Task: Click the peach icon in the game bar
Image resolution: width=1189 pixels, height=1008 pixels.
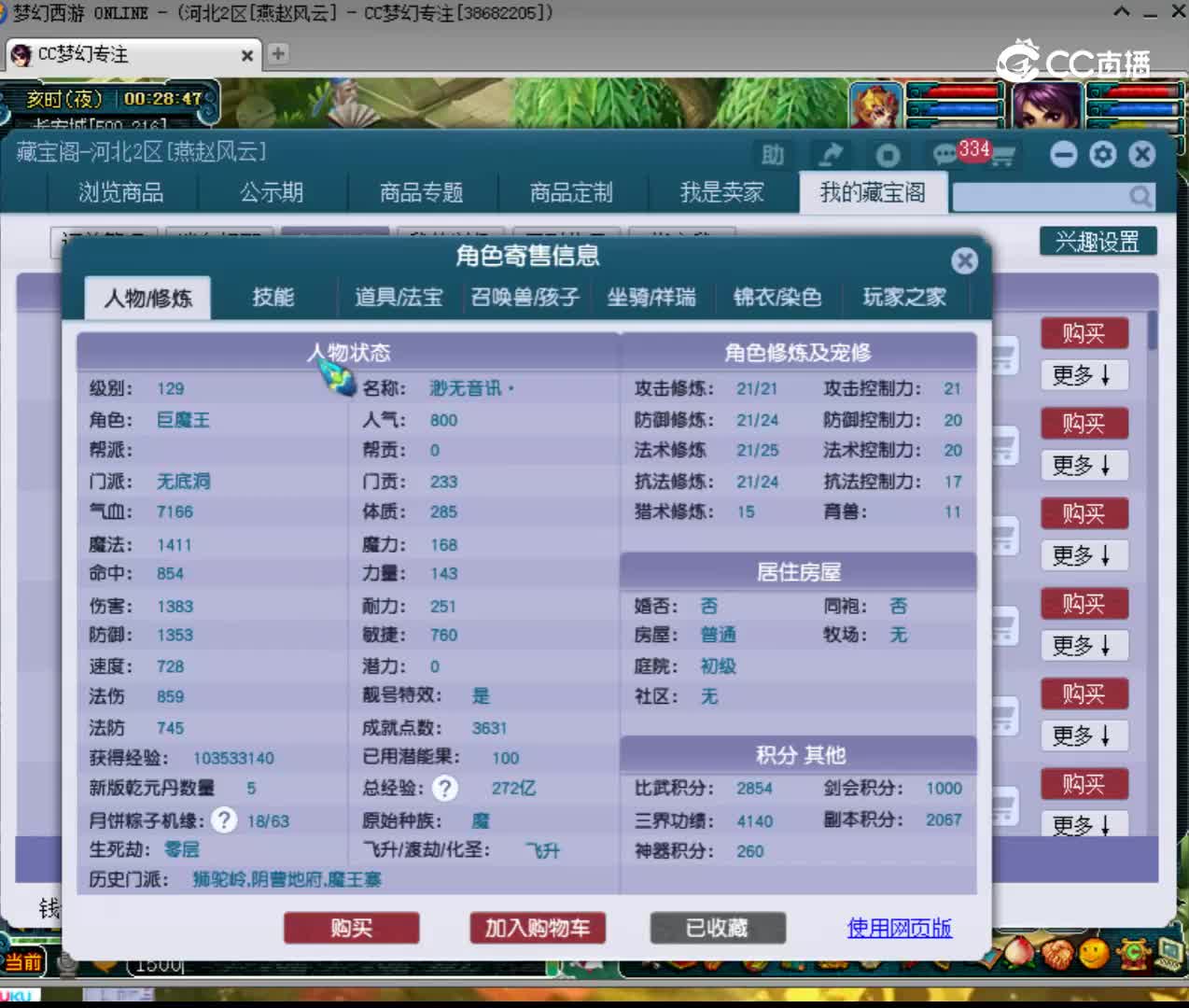Action: tap(1019, 954)
